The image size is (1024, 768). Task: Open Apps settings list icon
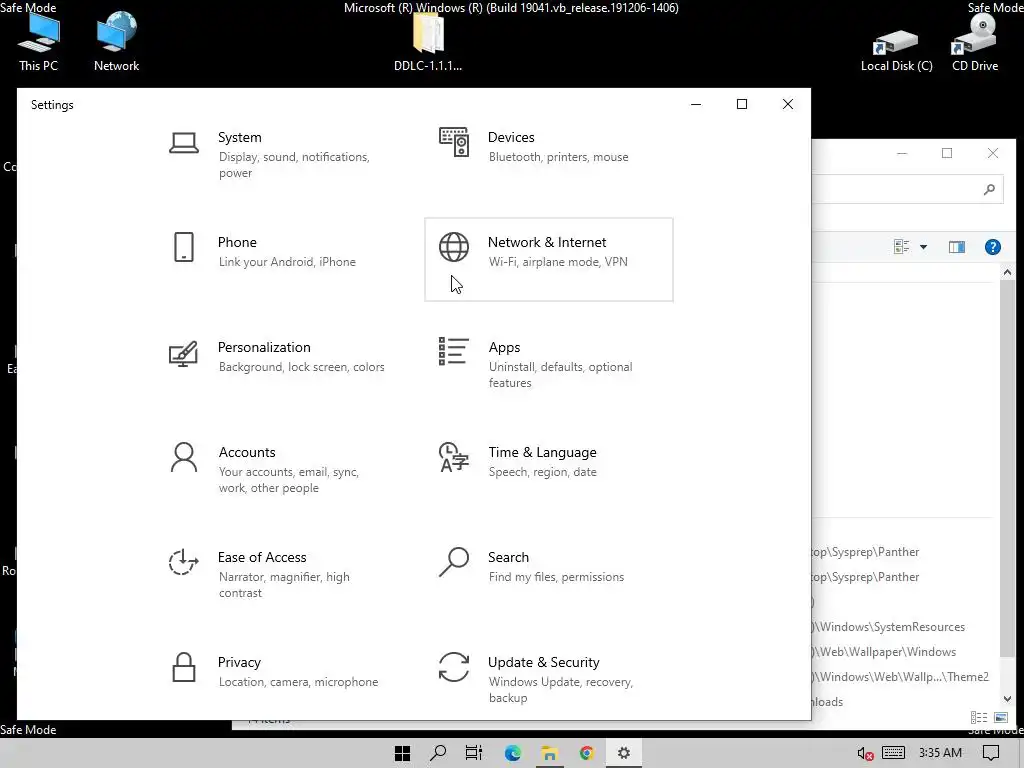pyautogui.click(x=454, y=351)
